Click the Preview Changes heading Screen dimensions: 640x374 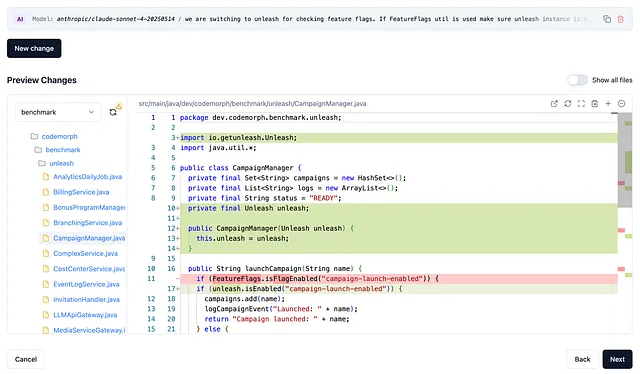(x=42, y=80)
